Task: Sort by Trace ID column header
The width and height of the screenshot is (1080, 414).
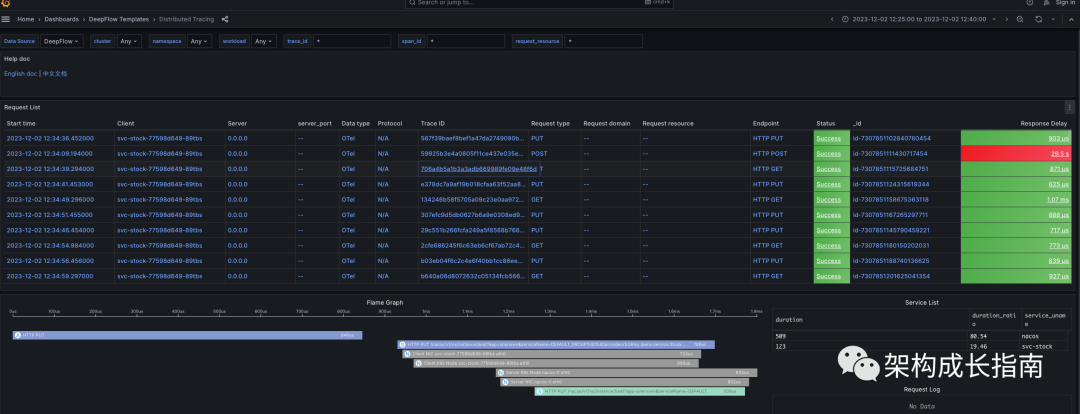Action: tap(433, 123)
